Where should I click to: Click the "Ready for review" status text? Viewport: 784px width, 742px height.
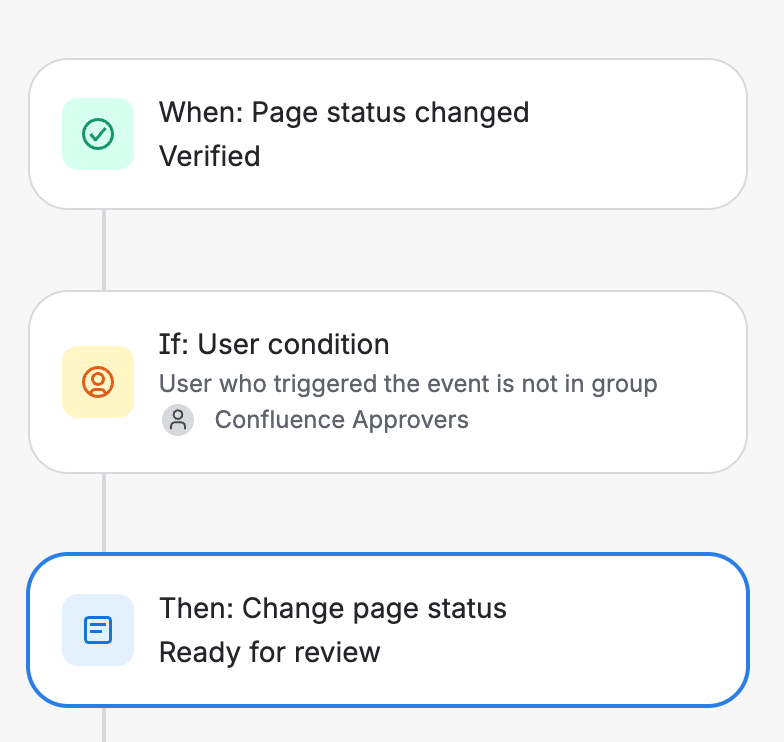coord(270,652)
